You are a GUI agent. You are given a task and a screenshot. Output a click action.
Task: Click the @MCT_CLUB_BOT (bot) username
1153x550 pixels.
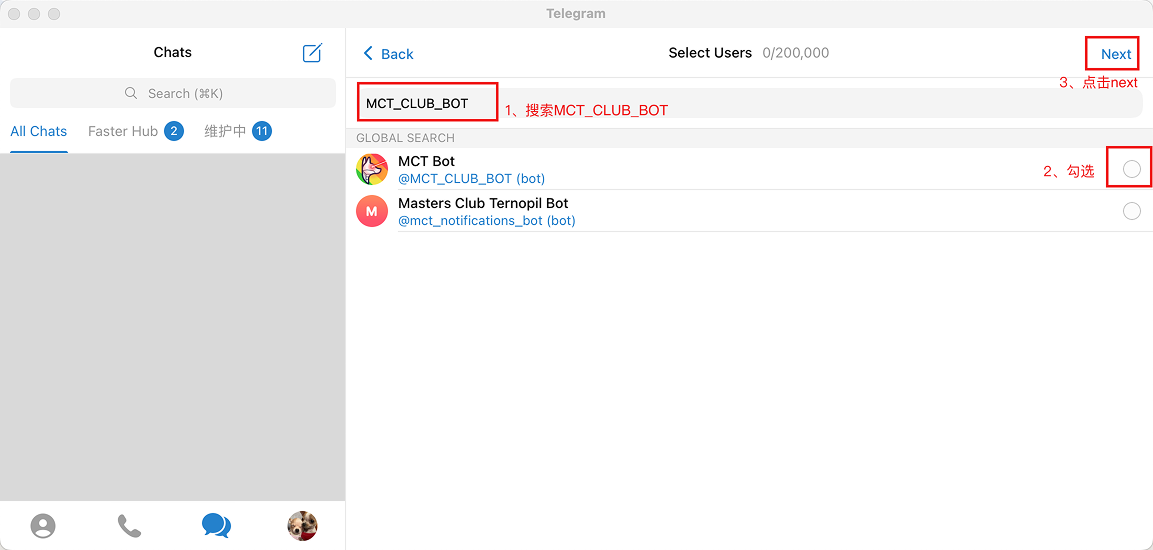[471, 179]
